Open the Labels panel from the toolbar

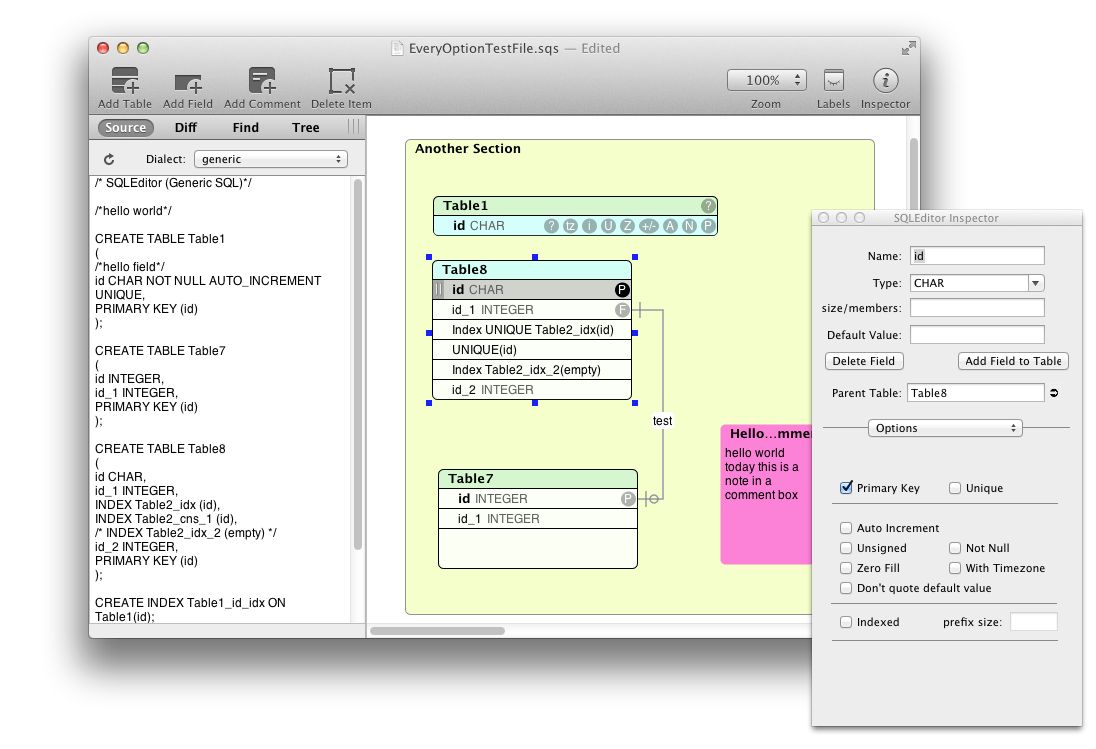[x=833, y=80]
